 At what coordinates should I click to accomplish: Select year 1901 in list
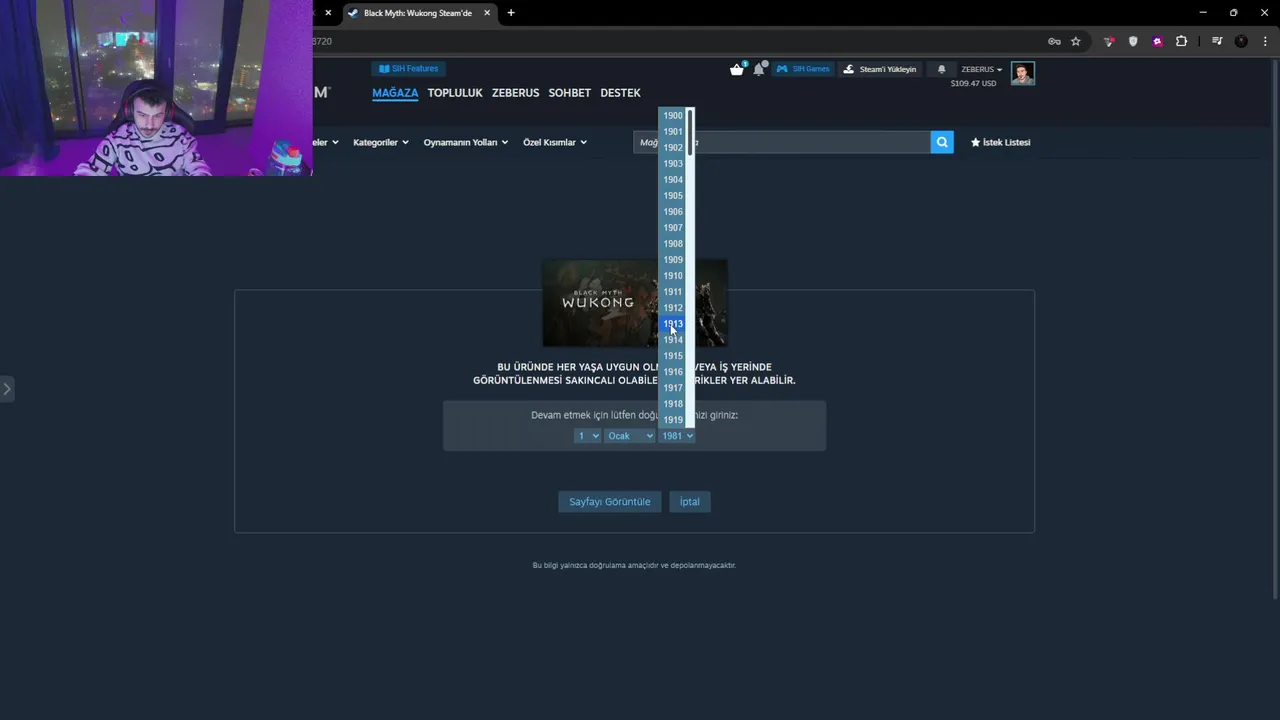(673, 132)
